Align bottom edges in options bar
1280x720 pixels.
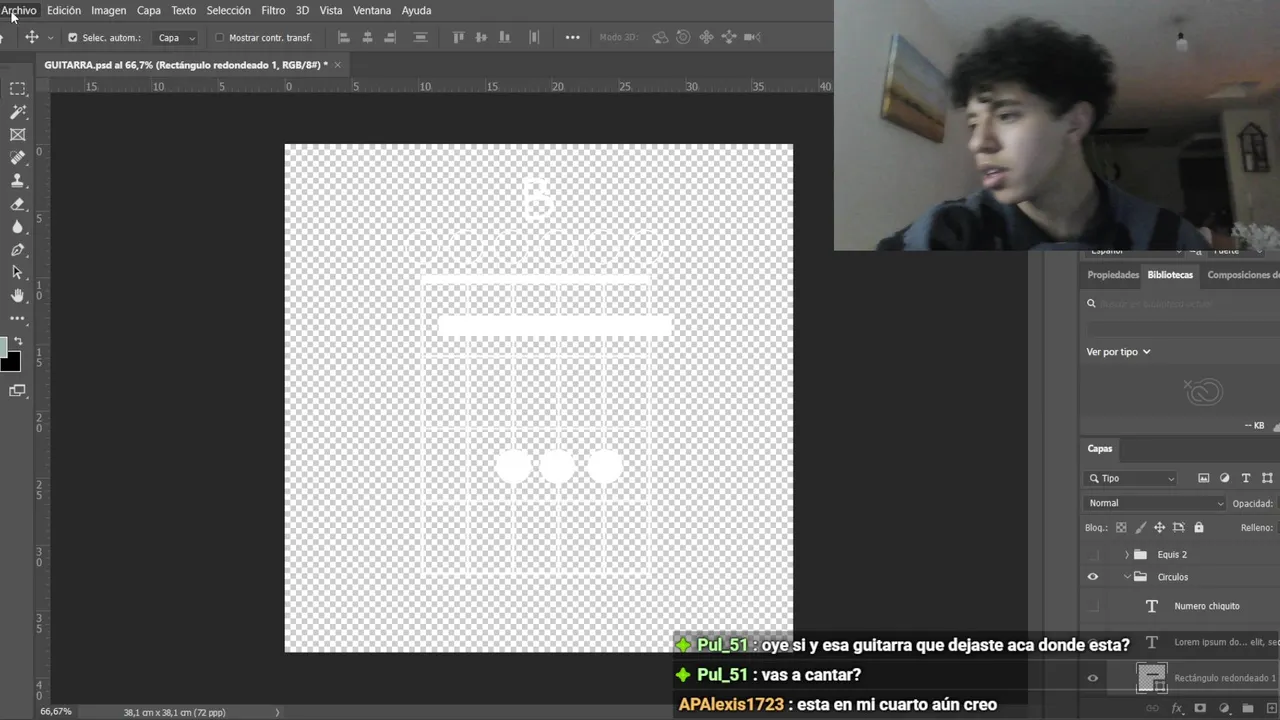coord(504,37)
